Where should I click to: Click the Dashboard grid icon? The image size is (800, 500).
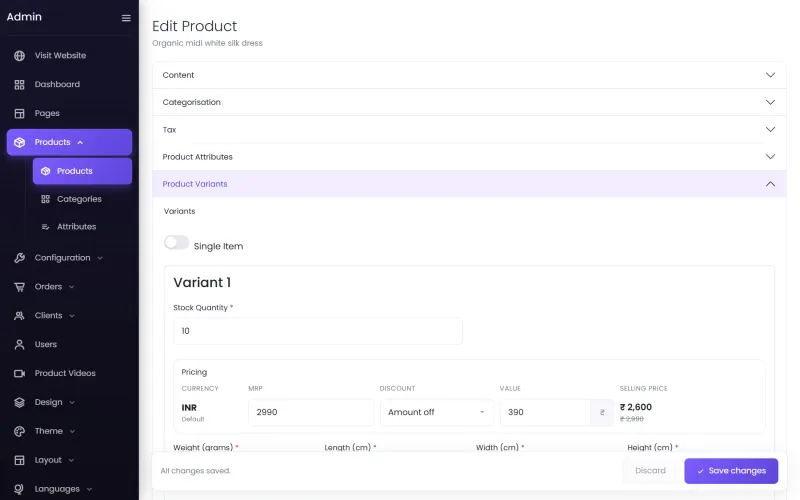coord(19,85)
